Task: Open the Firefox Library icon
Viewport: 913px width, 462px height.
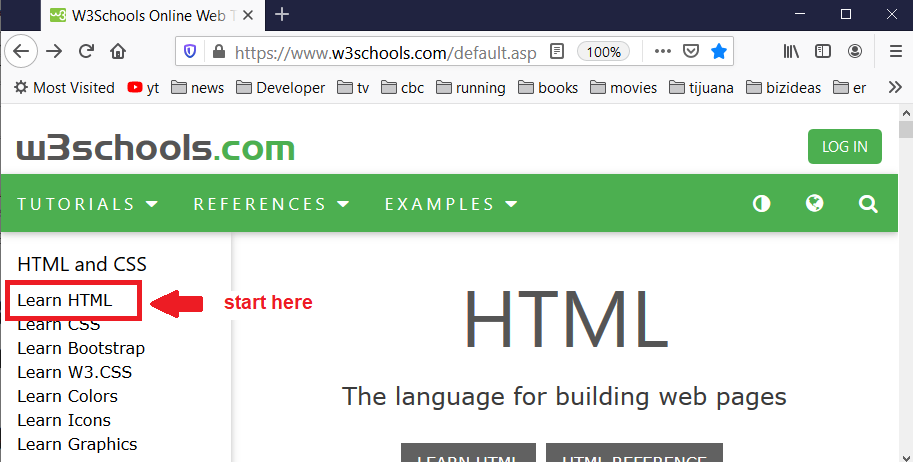Action: coord(791,51)
